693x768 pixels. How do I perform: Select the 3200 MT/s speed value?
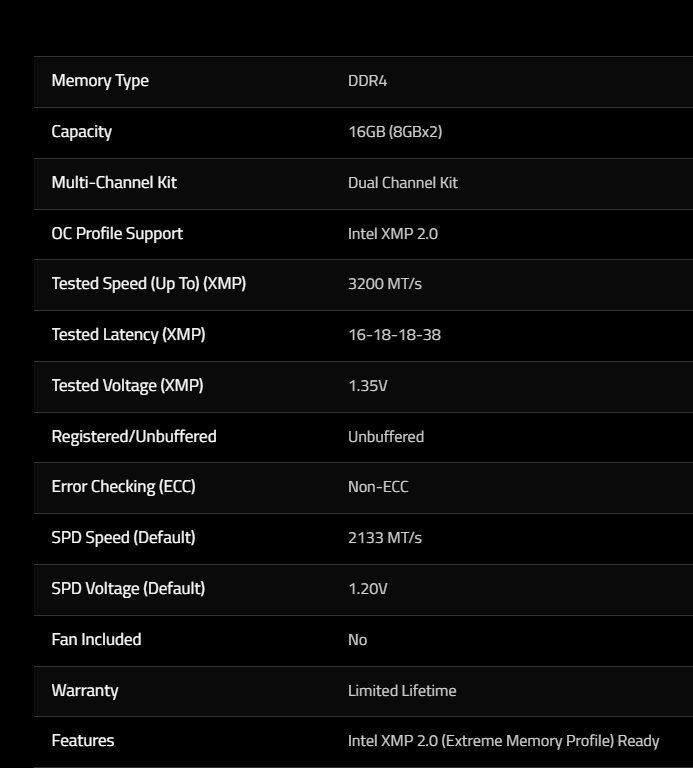pos(385,284)
